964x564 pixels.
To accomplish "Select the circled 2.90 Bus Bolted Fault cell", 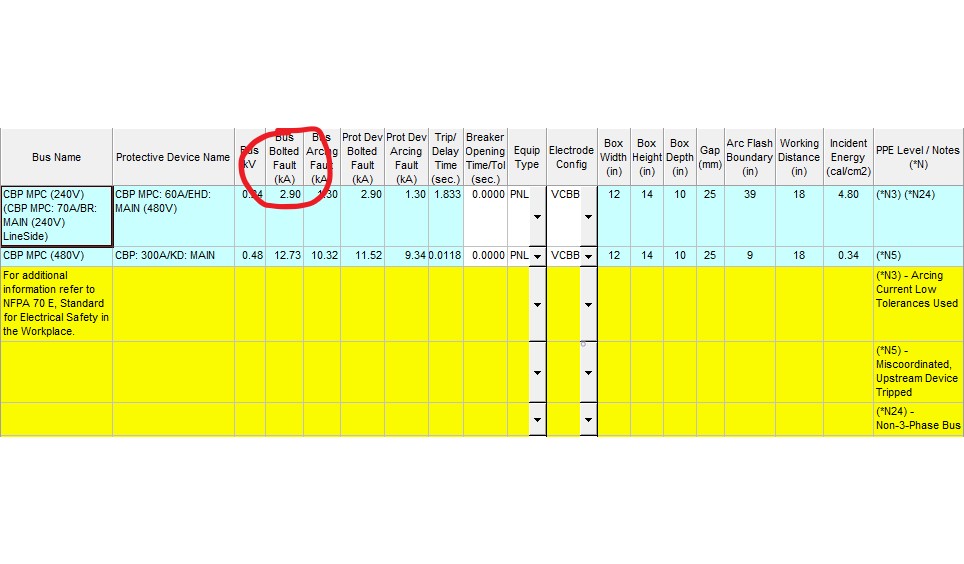I will pyautogui.click(x=284, y=194).
